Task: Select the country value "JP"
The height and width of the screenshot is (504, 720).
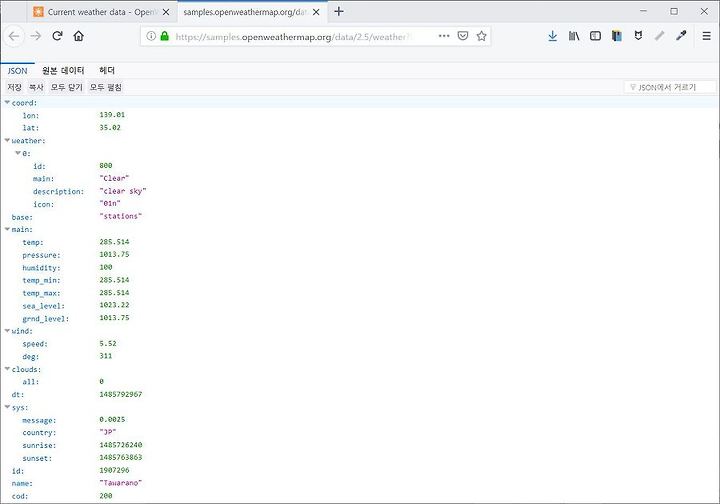Action: click(108, 432)
